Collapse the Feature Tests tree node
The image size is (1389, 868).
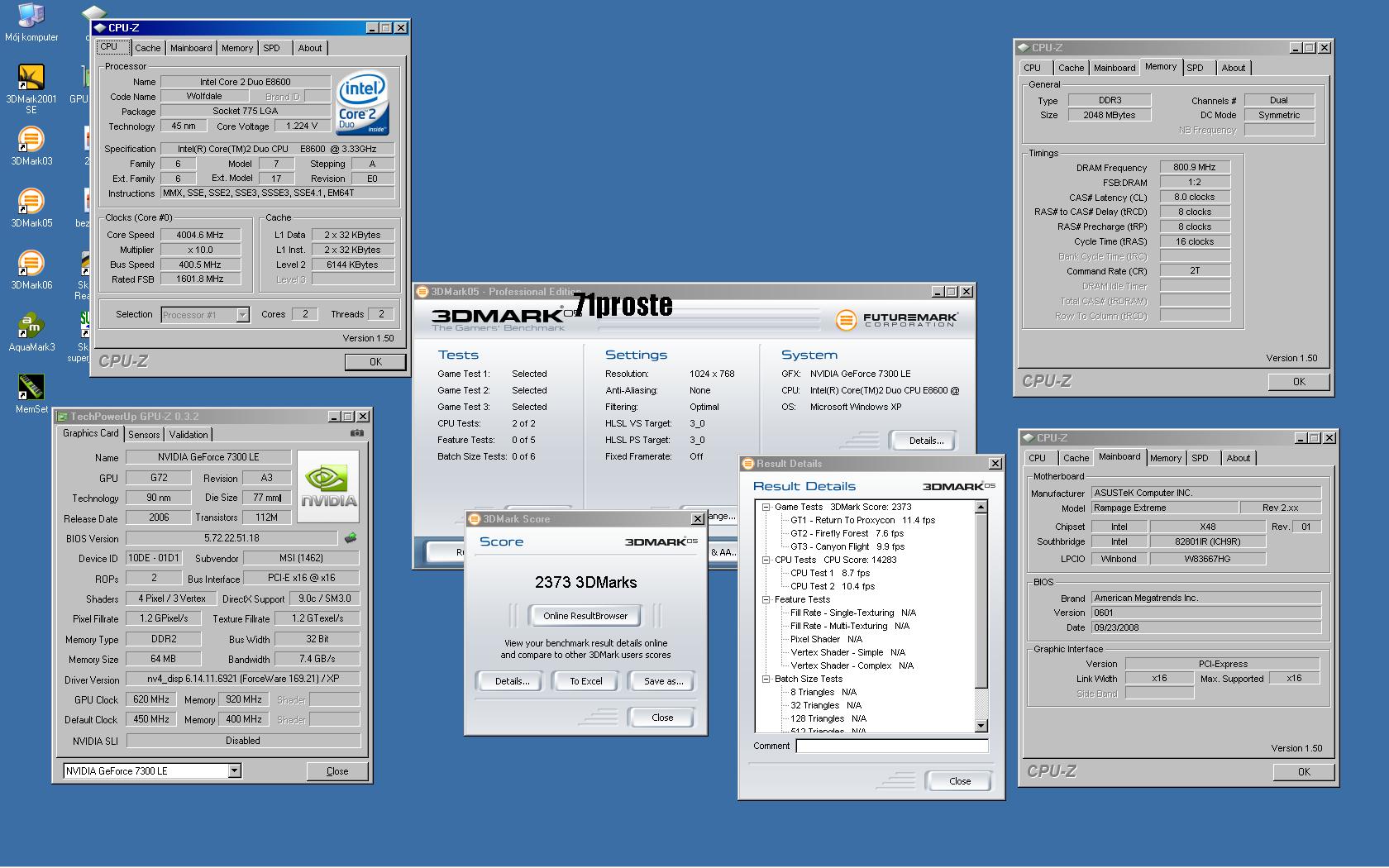click(x=766, y=599)
